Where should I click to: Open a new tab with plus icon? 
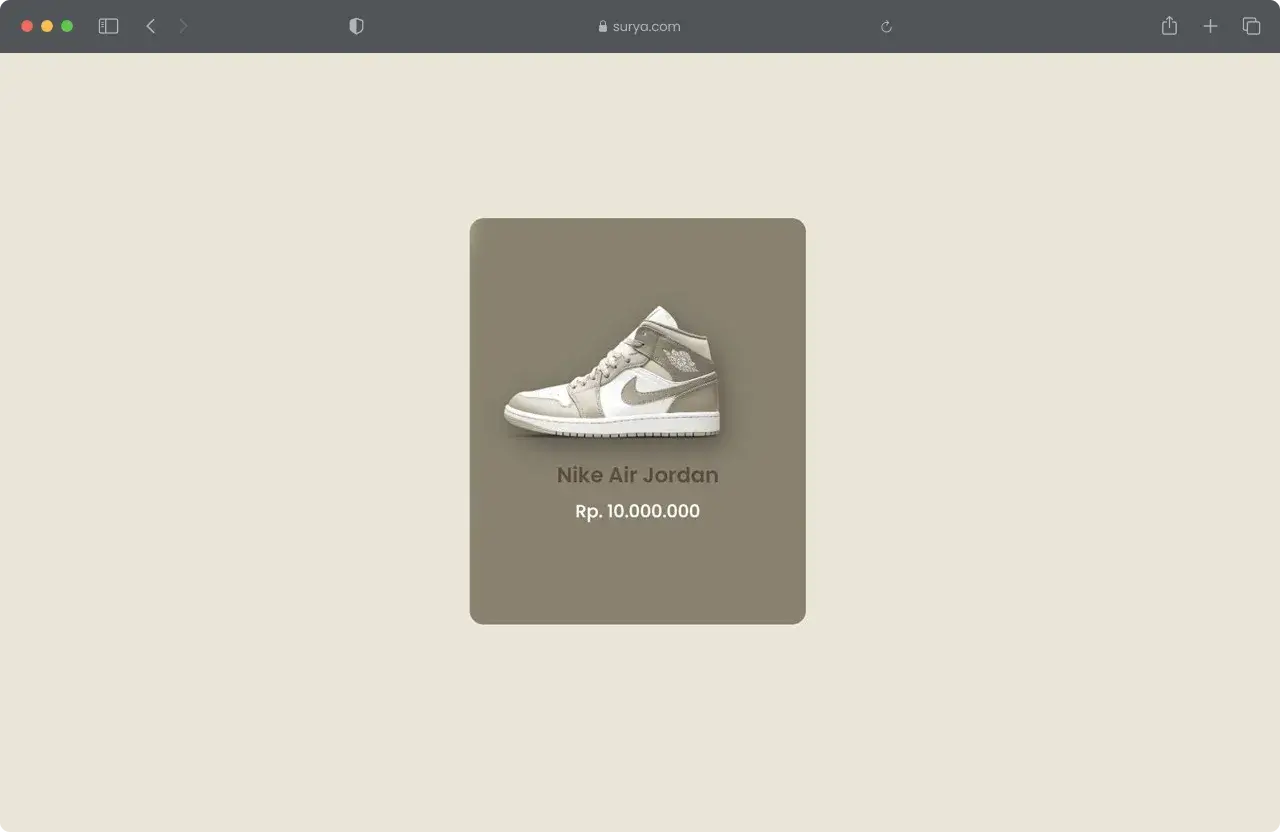[x=1210, y=26]
